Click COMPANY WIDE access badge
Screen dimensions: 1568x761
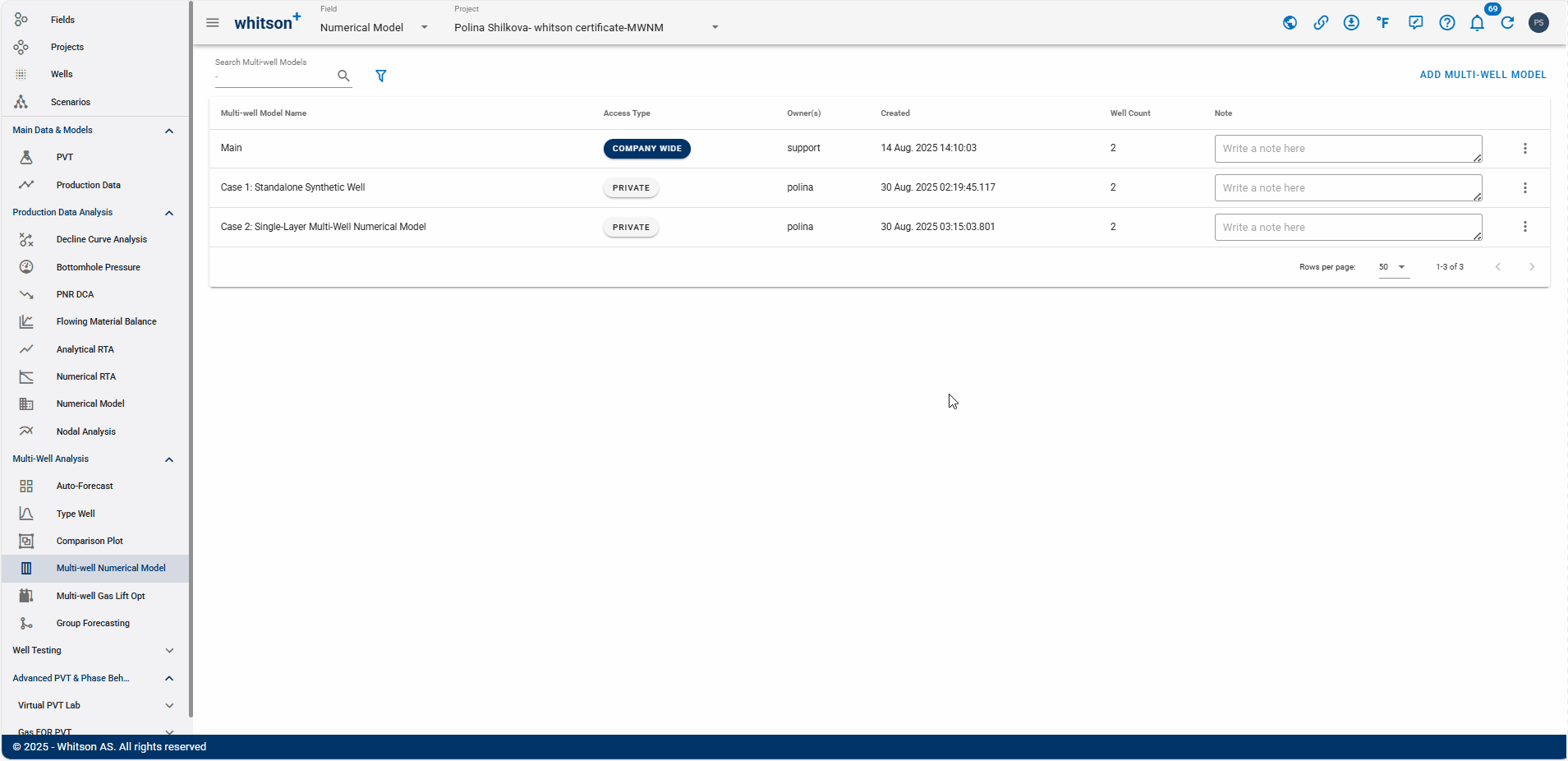pyautogui.click(x=647, y=149)
